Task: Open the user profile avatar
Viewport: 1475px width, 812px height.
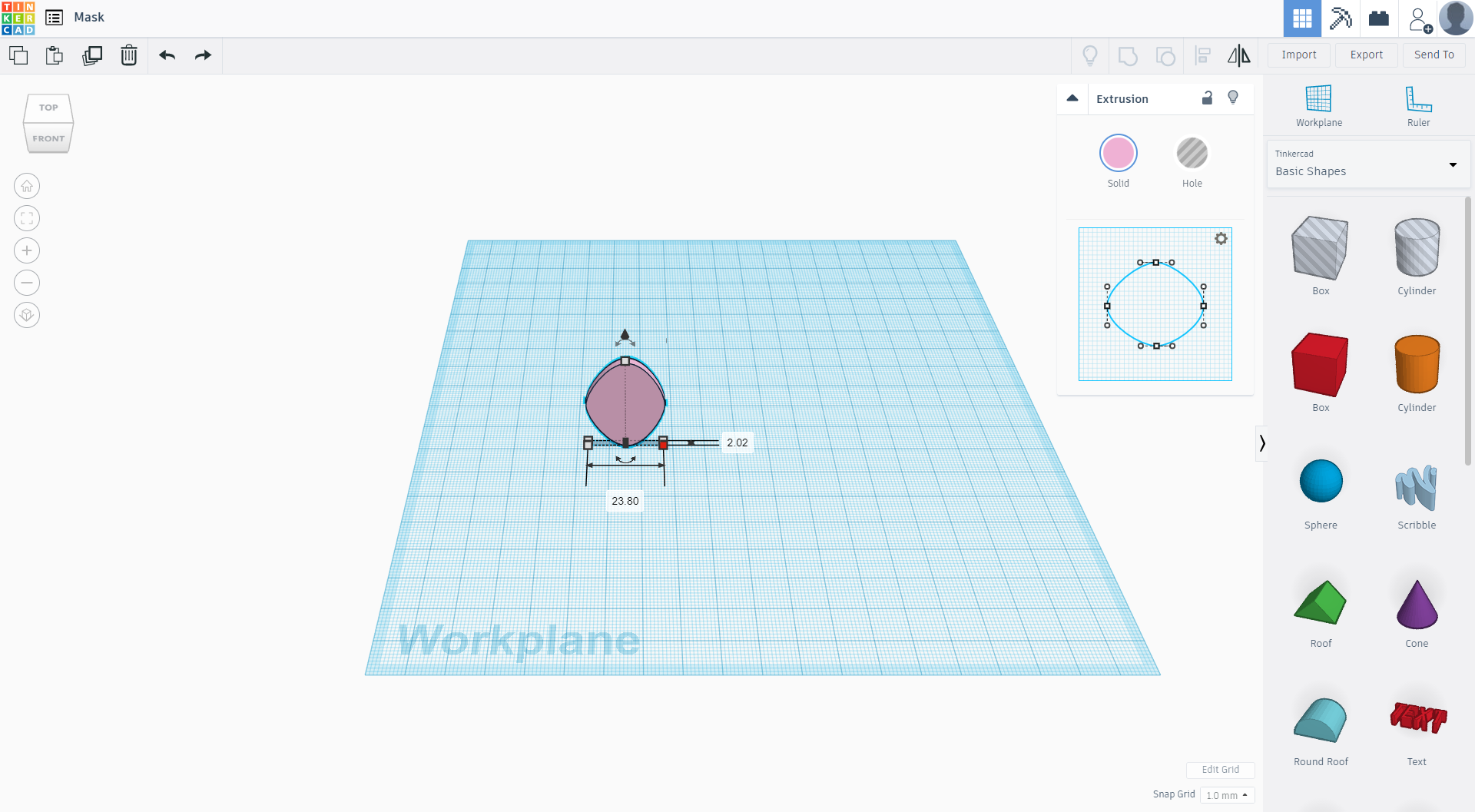Action: [x=1456, y=18]
